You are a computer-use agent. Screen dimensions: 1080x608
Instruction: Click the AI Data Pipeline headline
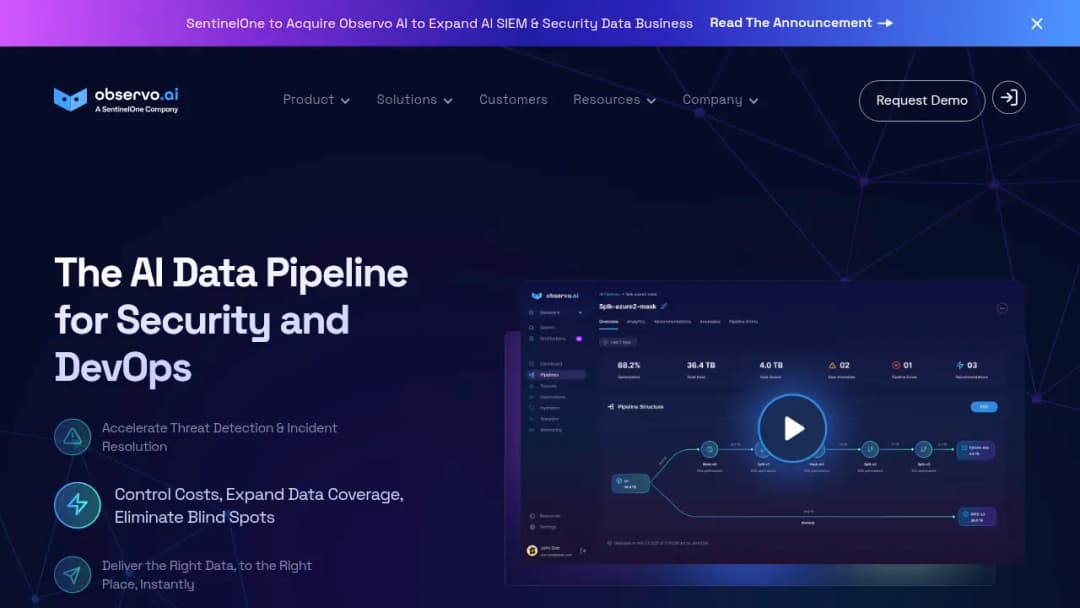coord(231,320)
